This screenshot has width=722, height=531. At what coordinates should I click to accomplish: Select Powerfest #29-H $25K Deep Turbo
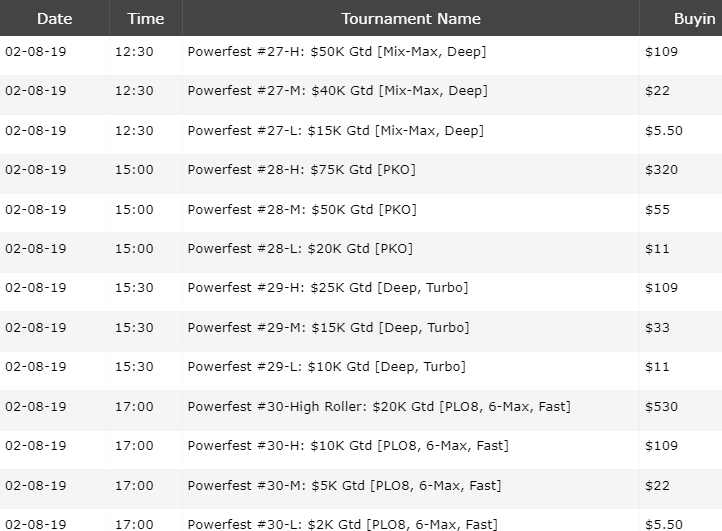point(328,288)
